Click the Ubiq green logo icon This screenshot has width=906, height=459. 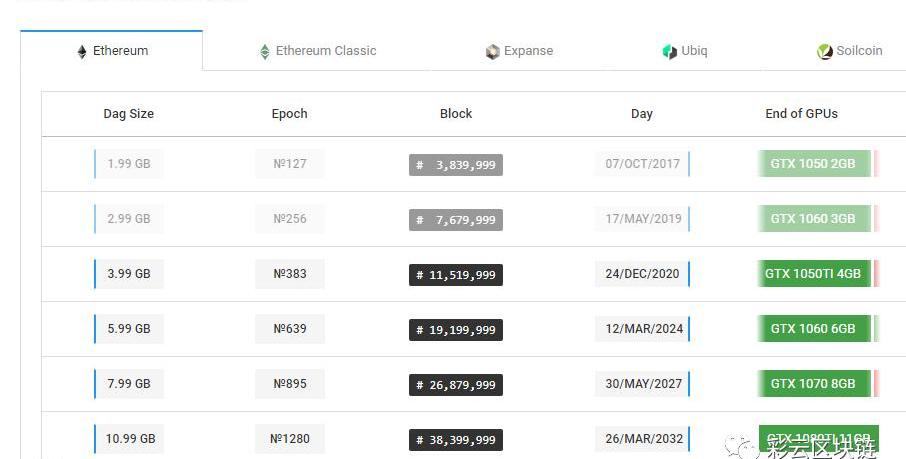(669, 51)
